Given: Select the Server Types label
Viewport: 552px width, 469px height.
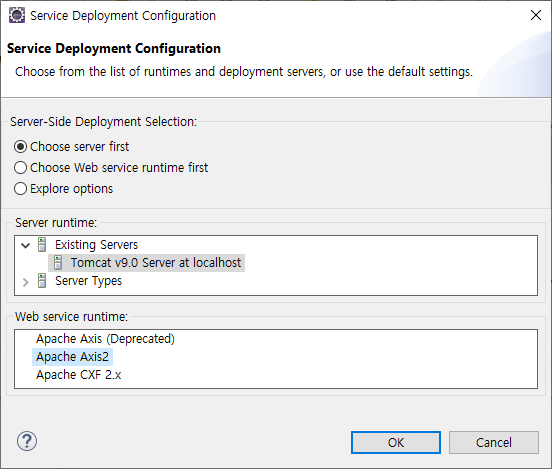Looking at the screenshot, I should [88, 281].
